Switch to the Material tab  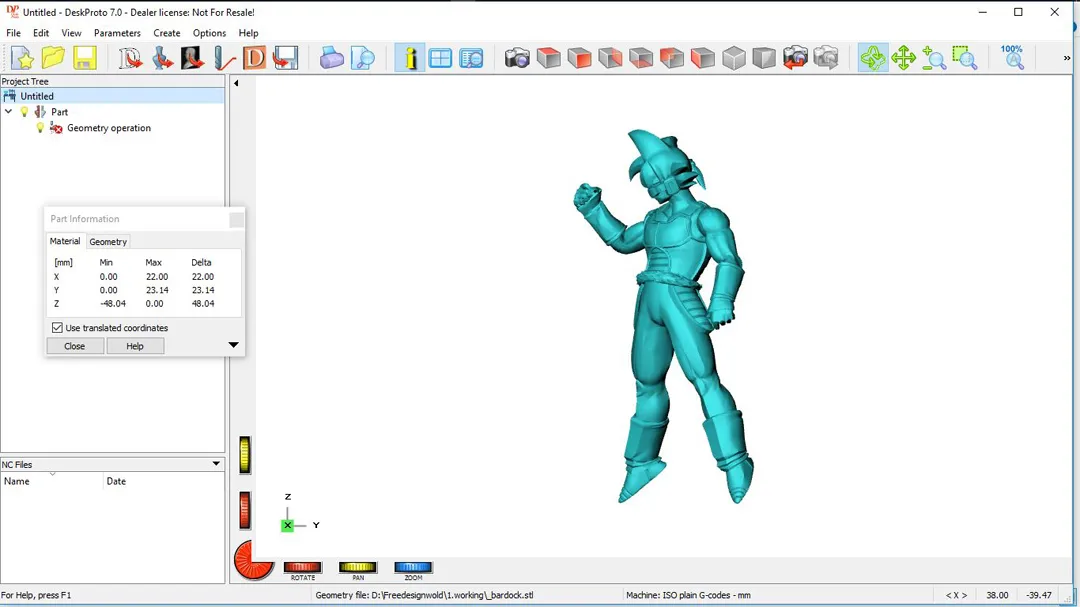(x=65, y=241)
